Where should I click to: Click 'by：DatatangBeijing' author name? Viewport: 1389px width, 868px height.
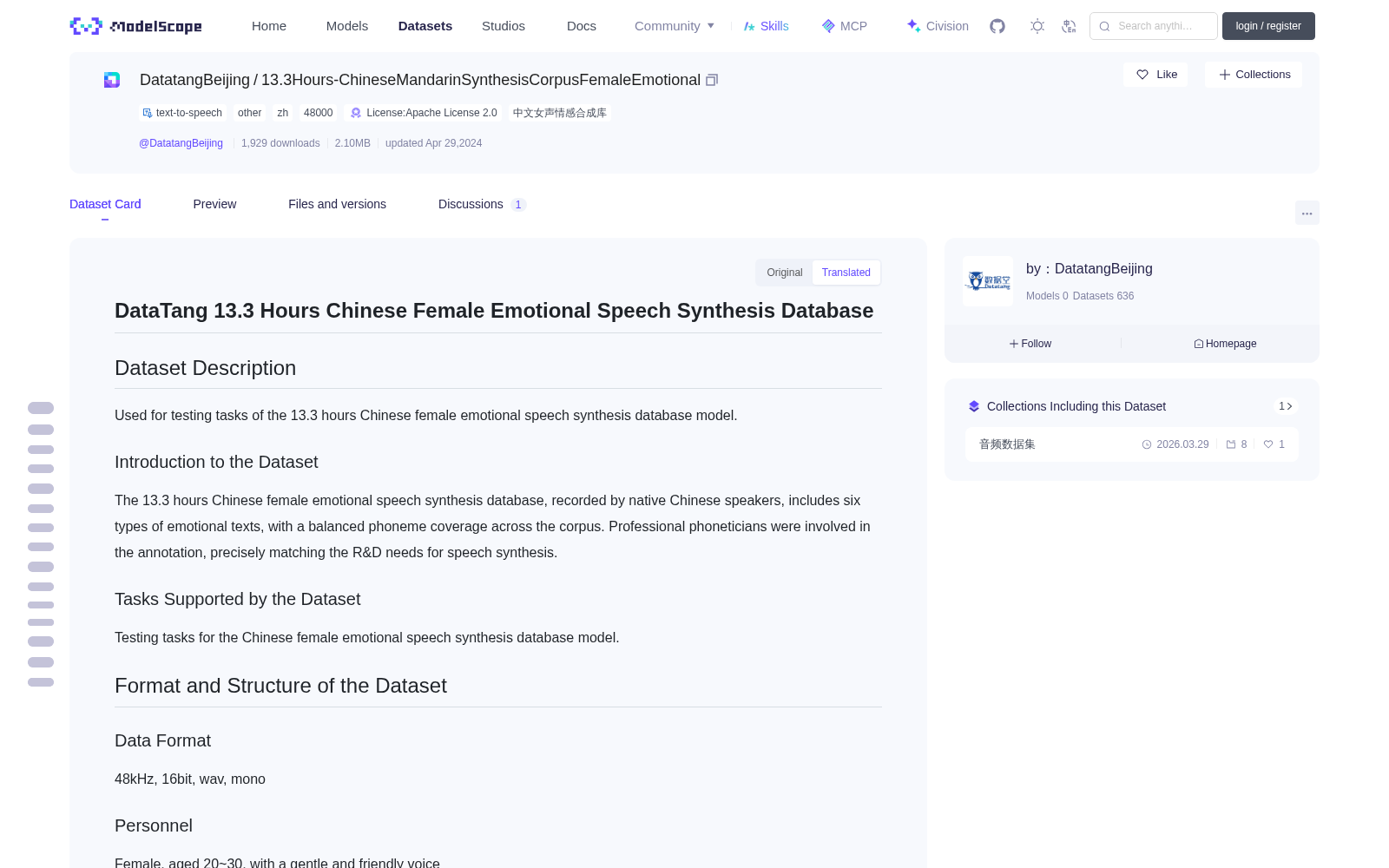(1089, 269)
